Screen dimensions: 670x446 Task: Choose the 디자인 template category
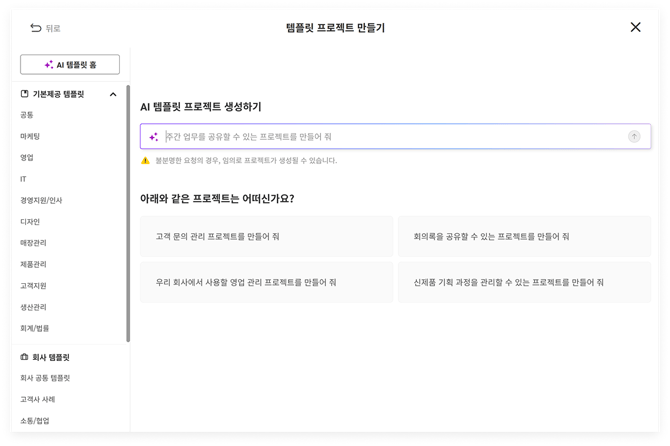(30, 222)
